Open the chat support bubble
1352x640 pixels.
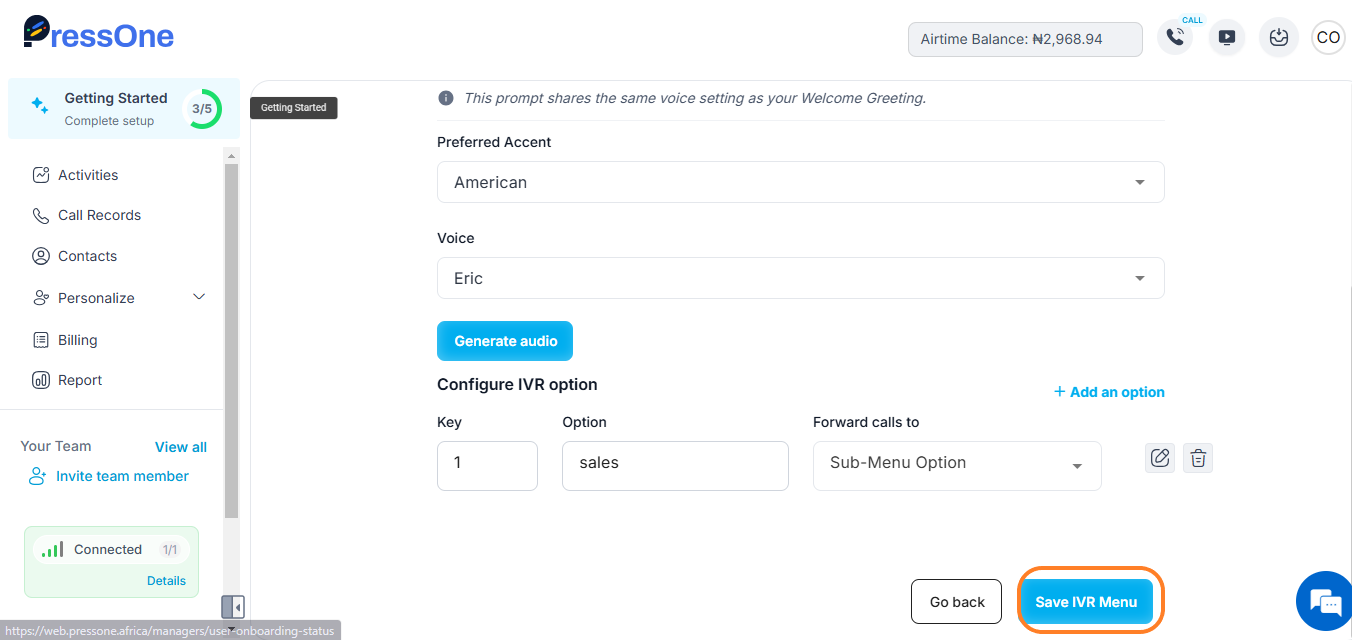pyautogui.click(x=1326, y=602)
